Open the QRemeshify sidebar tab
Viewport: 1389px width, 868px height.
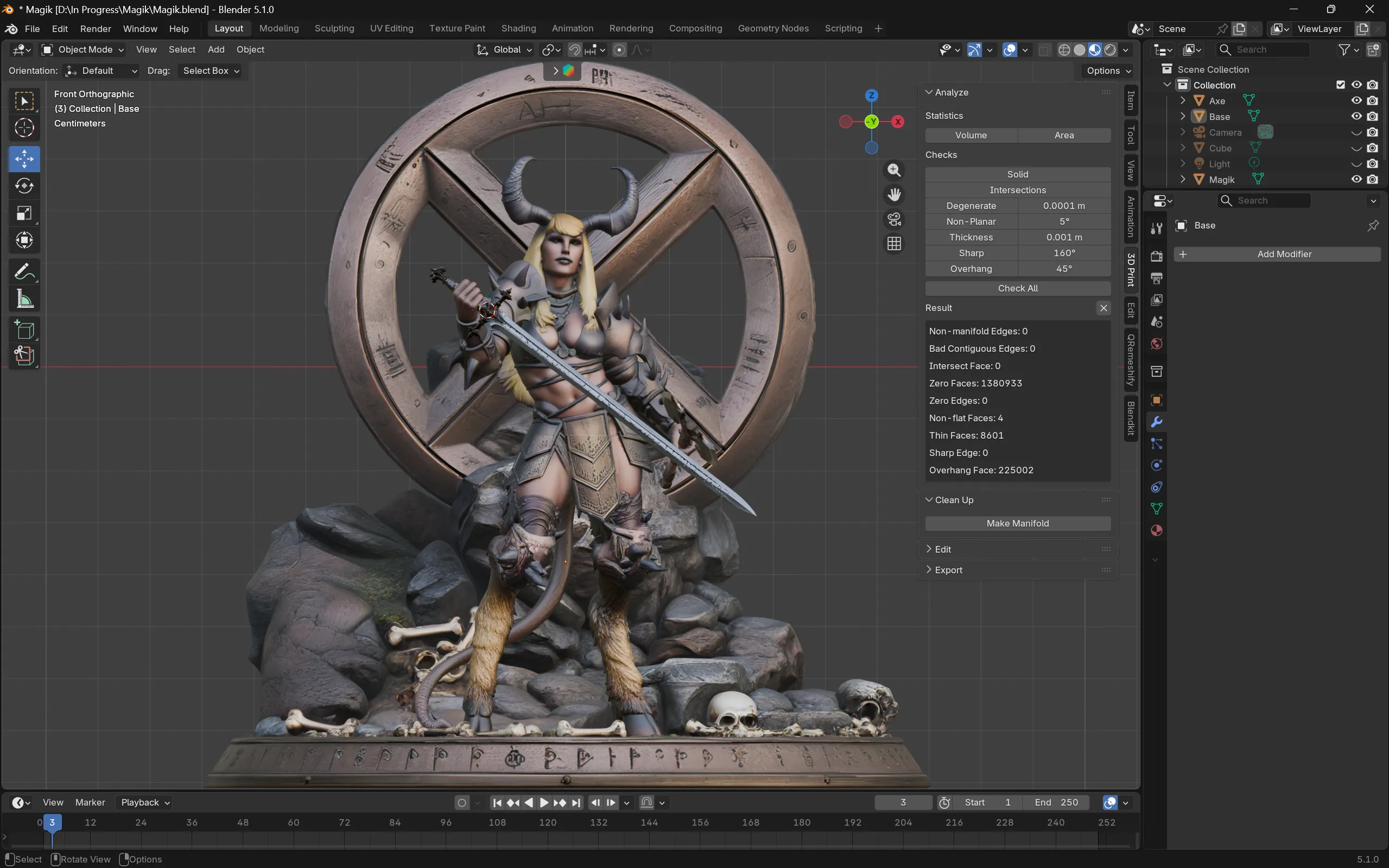pyautogui.click(x=1131, y=360)
